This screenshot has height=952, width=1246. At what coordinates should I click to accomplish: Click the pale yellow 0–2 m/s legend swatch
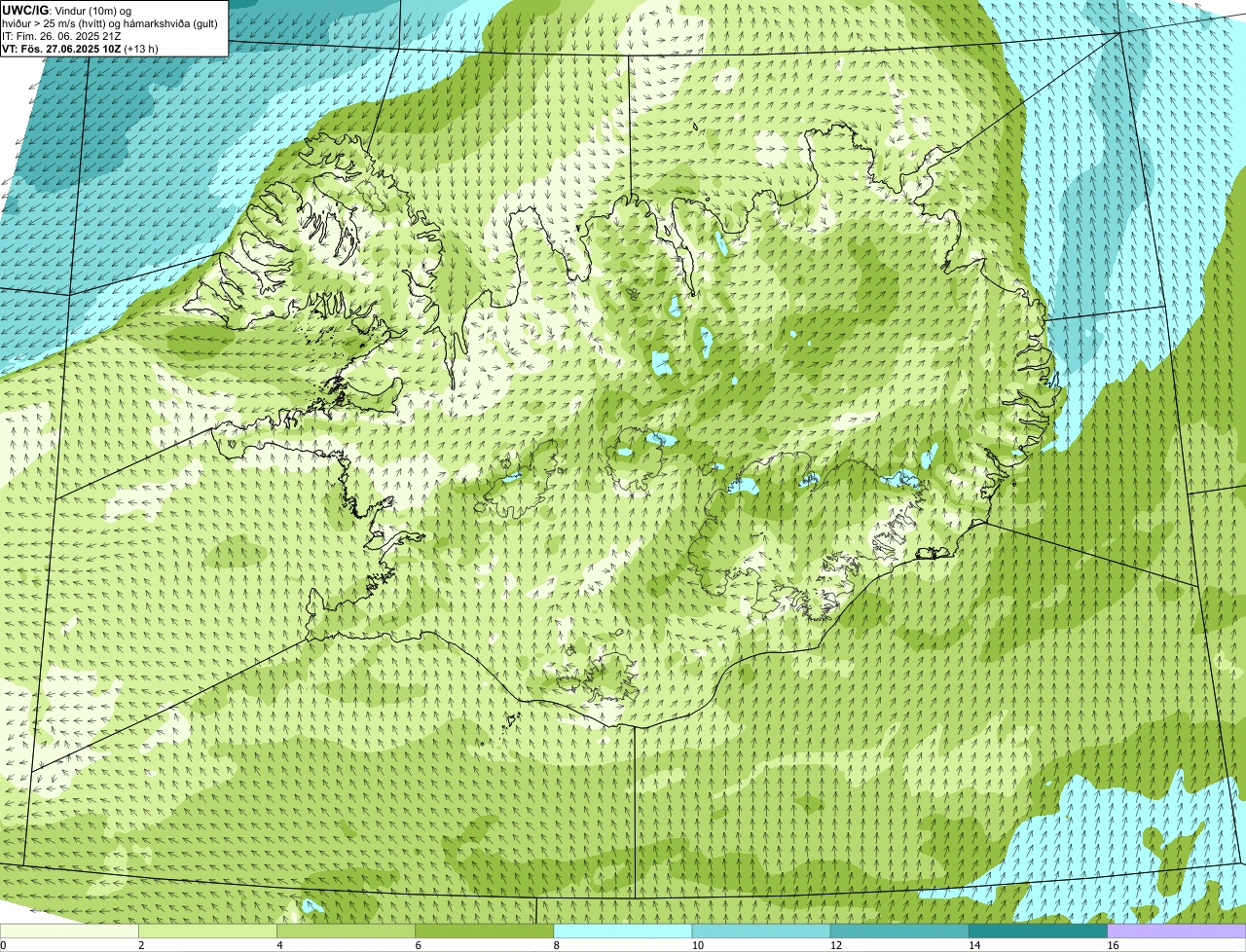click(x=69, y=932)
